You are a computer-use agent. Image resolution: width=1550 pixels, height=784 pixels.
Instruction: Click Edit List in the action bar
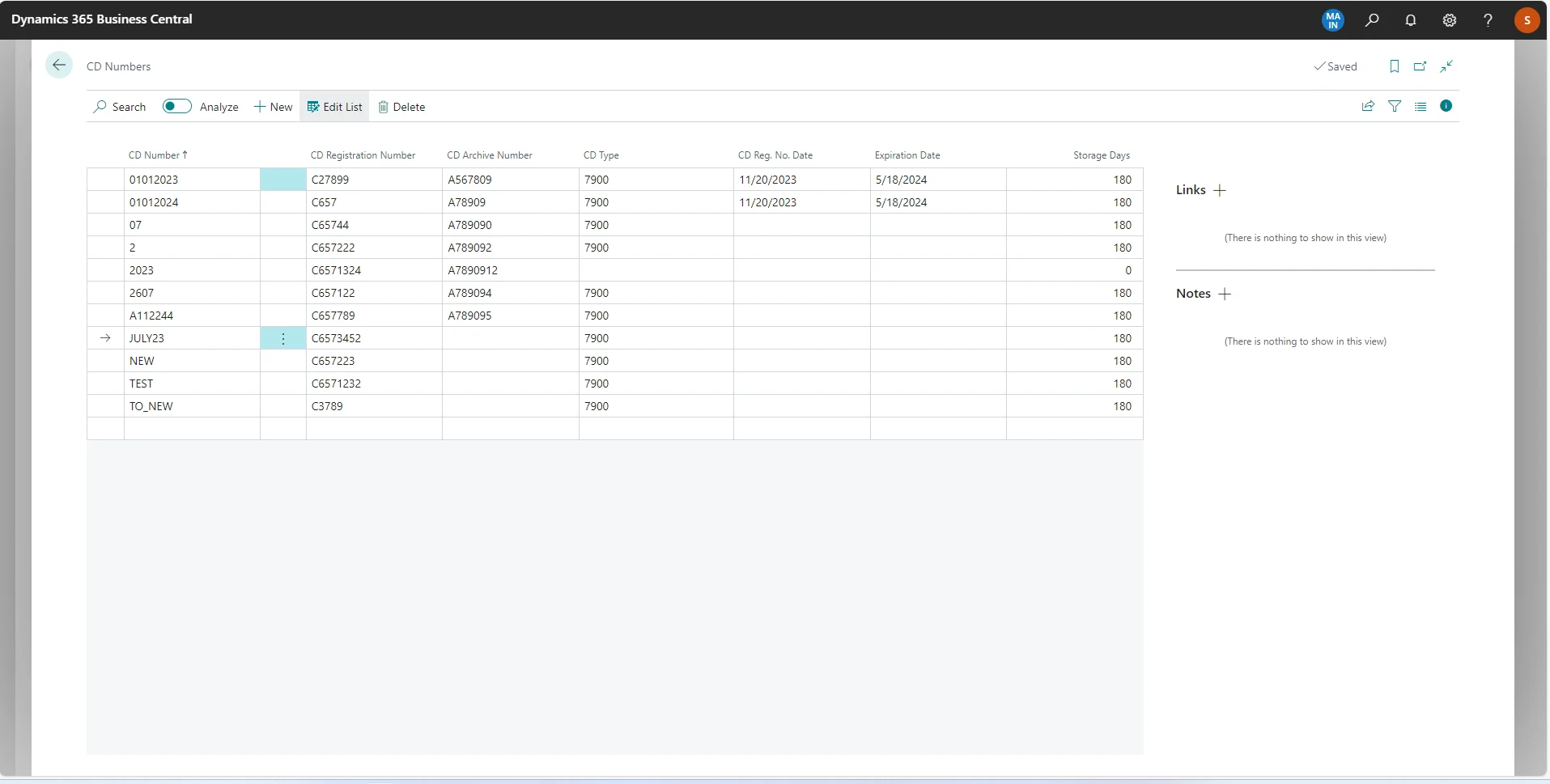(334, 107)
